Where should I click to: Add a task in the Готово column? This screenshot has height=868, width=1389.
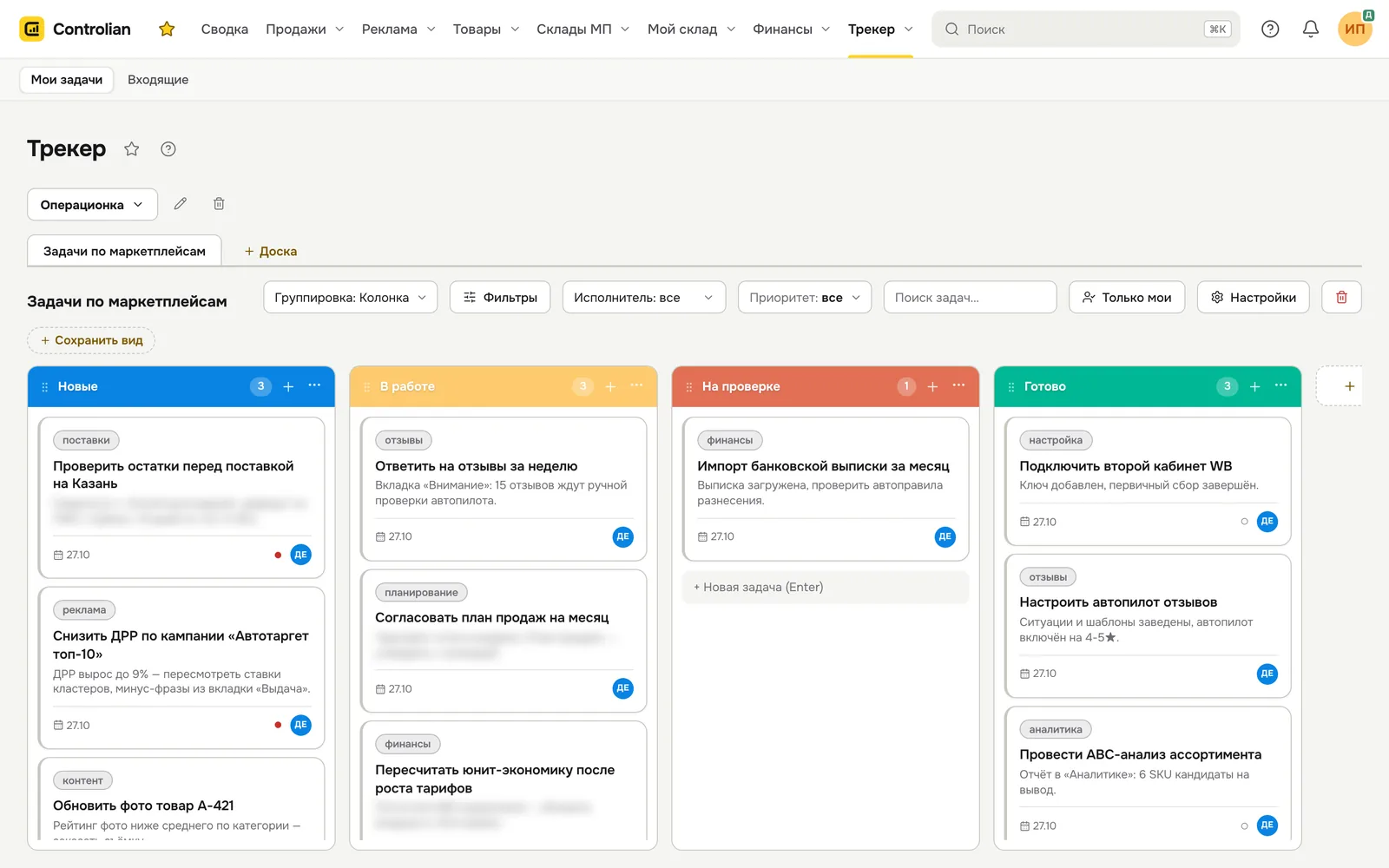point(1254,386)
